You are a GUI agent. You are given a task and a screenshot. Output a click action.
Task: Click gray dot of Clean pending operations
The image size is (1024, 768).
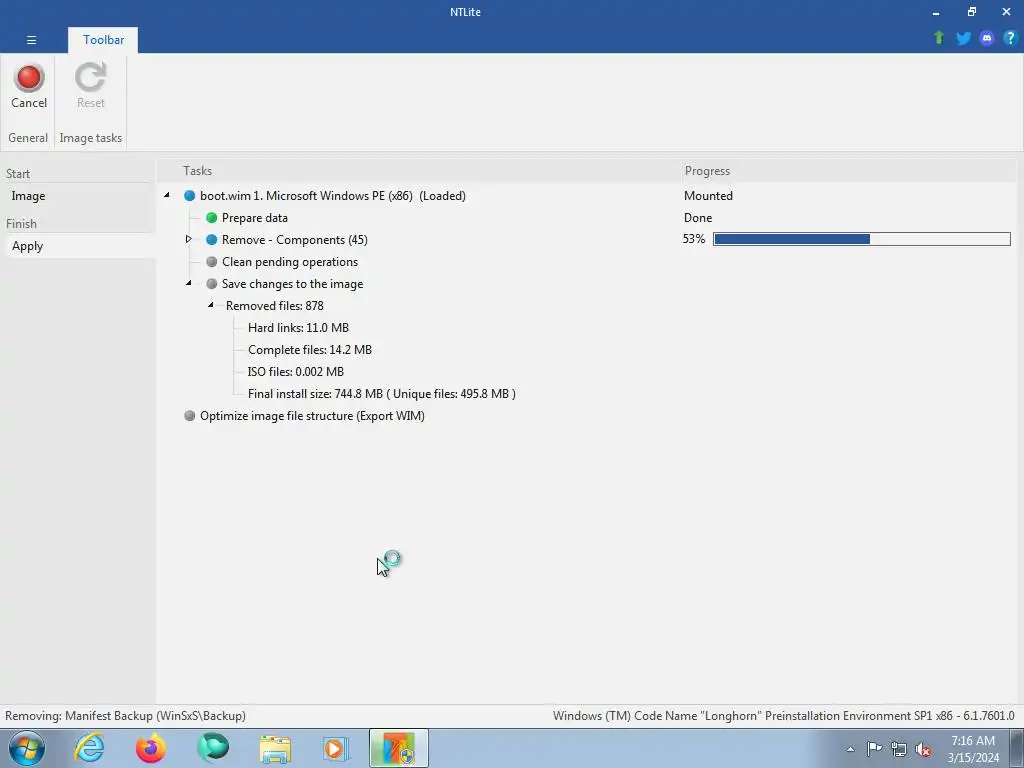click(x=212, y=262)
